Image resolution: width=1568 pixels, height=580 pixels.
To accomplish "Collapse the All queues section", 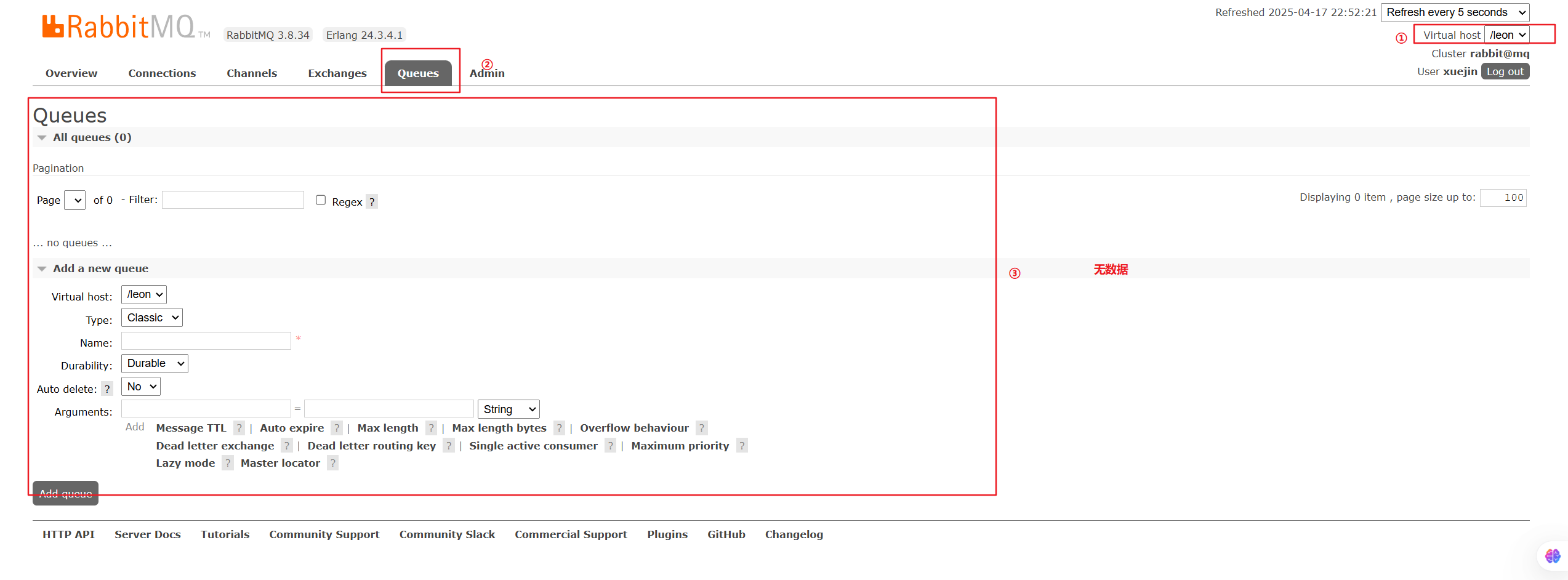I will point(42,137).
